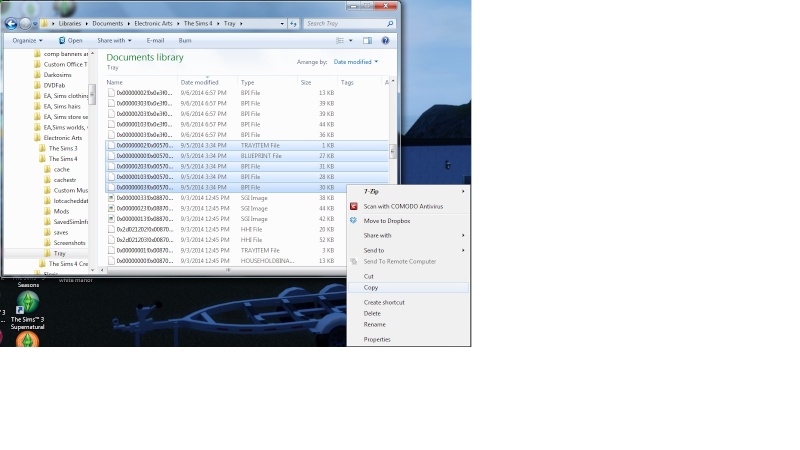The image size is (800, 450).
Task: Click the DVDFab folder icon
Action: click(x=37, y=85)
